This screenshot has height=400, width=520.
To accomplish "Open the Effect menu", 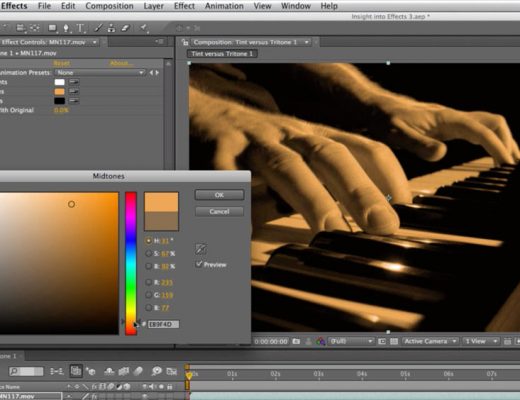I will pyautogui.click(x=184, y=6).
